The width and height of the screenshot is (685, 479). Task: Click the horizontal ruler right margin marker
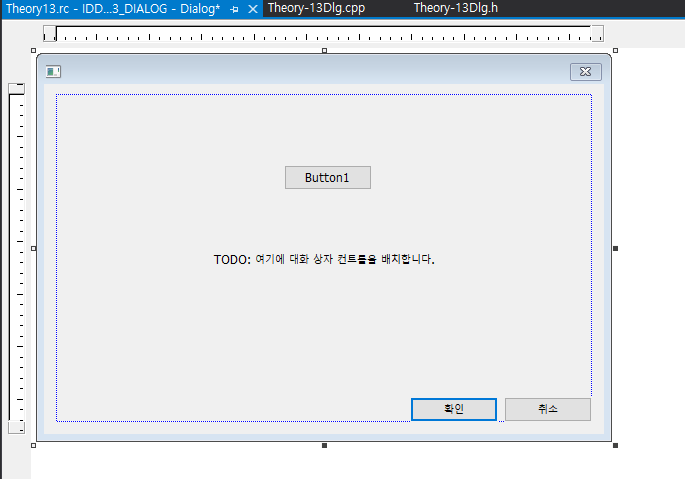tap(597, 33)
